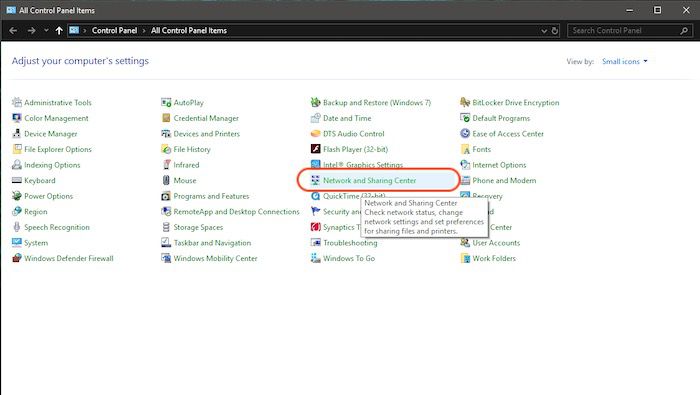Viewport: 700px width, 395px height.
Task: Open the Keyboard settings icon
Action: pyautogui.click(x=17, y=180)
